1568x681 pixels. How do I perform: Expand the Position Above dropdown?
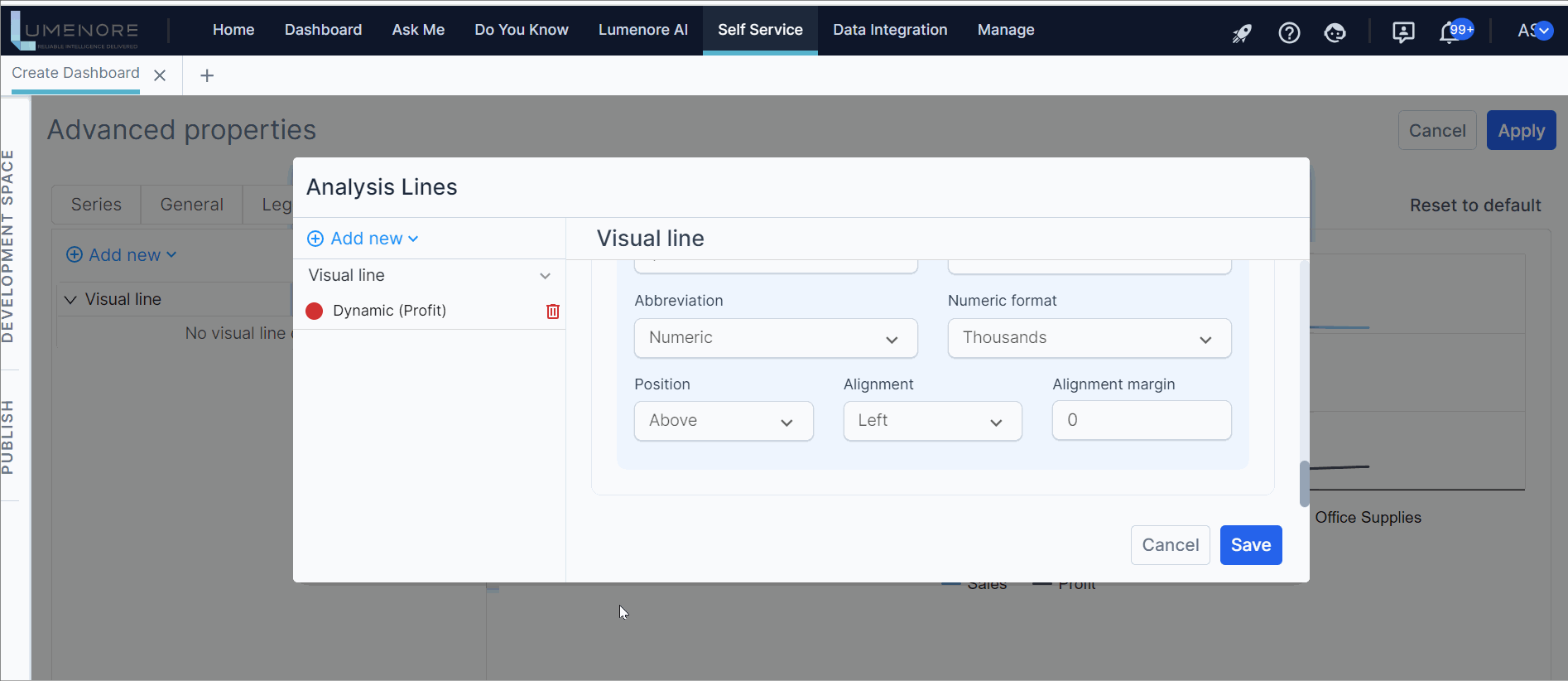click(x=723, y=421)
